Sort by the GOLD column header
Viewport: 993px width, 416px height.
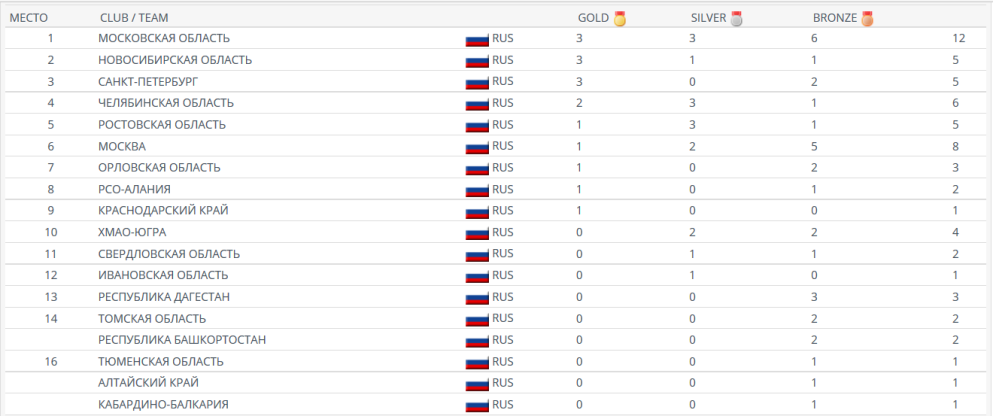point(593,18)
